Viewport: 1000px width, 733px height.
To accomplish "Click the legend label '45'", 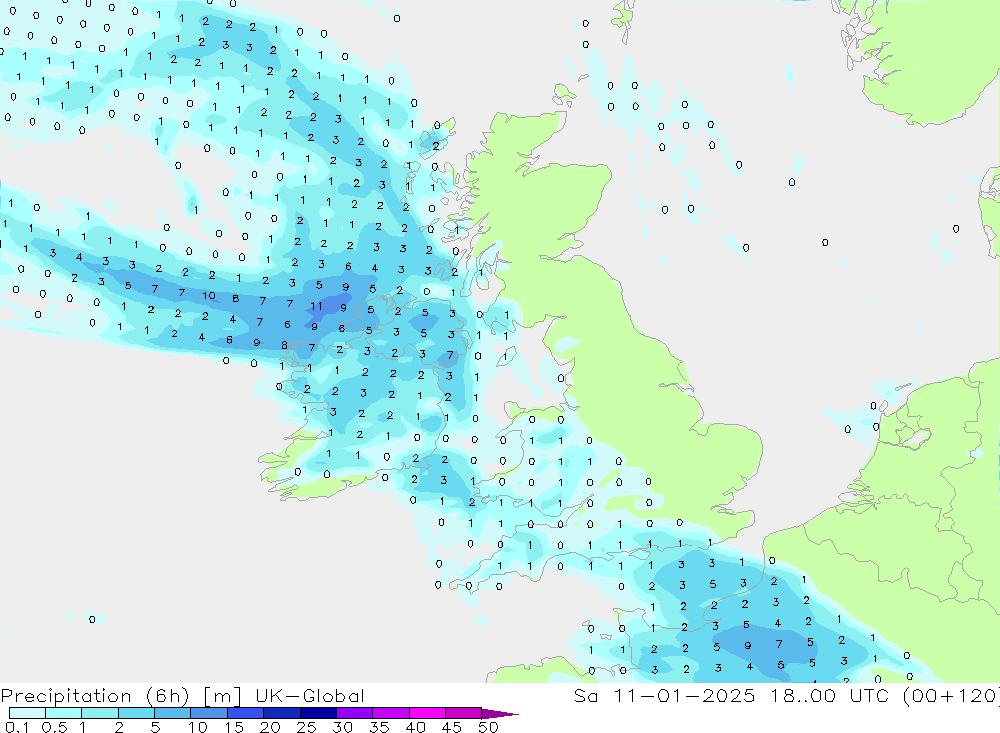I will 452,727.
